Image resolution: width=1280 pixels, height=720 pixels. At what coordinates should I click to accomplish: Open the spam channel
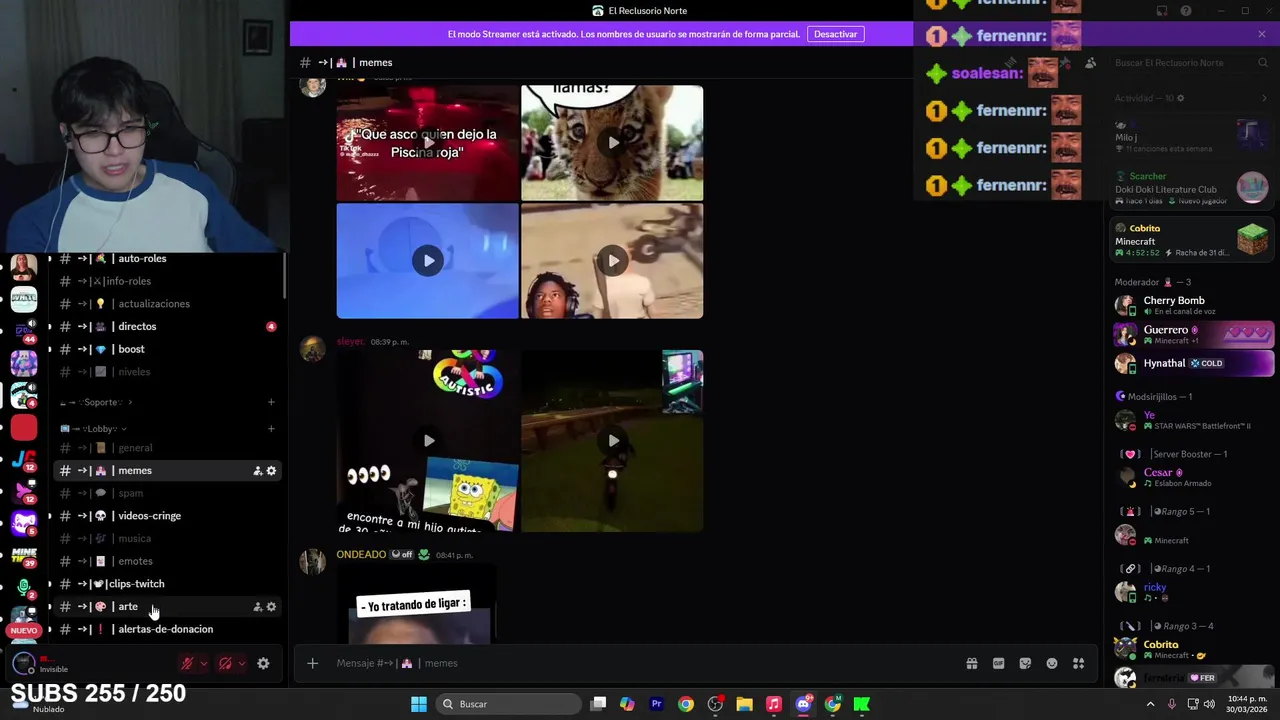[167, 493]
